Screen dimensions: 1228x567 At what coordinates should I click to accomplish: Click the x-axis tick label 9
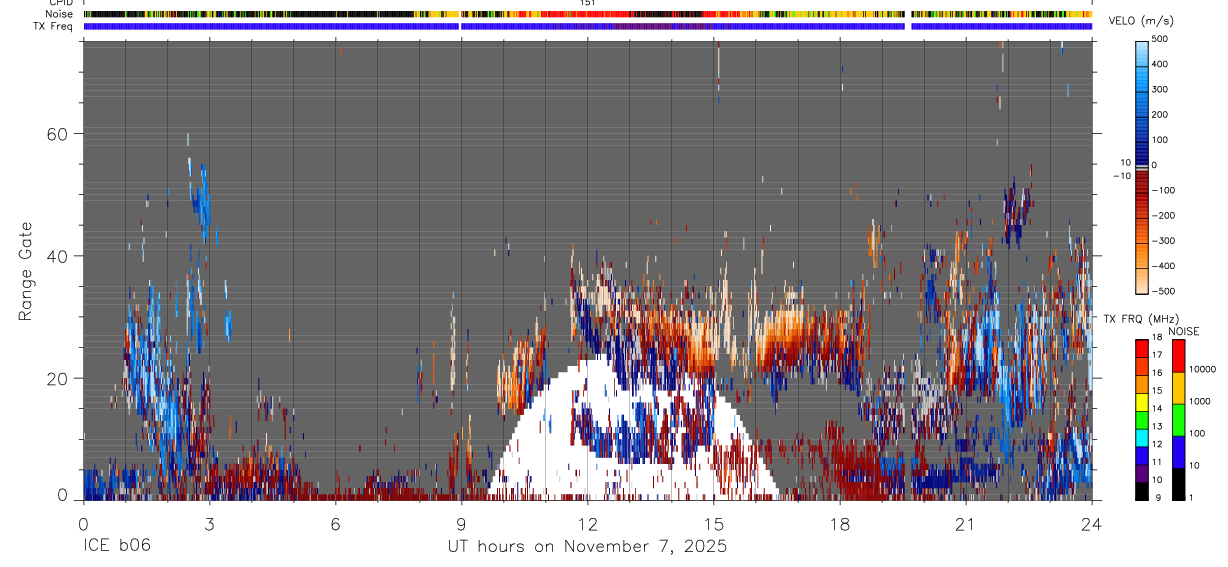(461, 524)
